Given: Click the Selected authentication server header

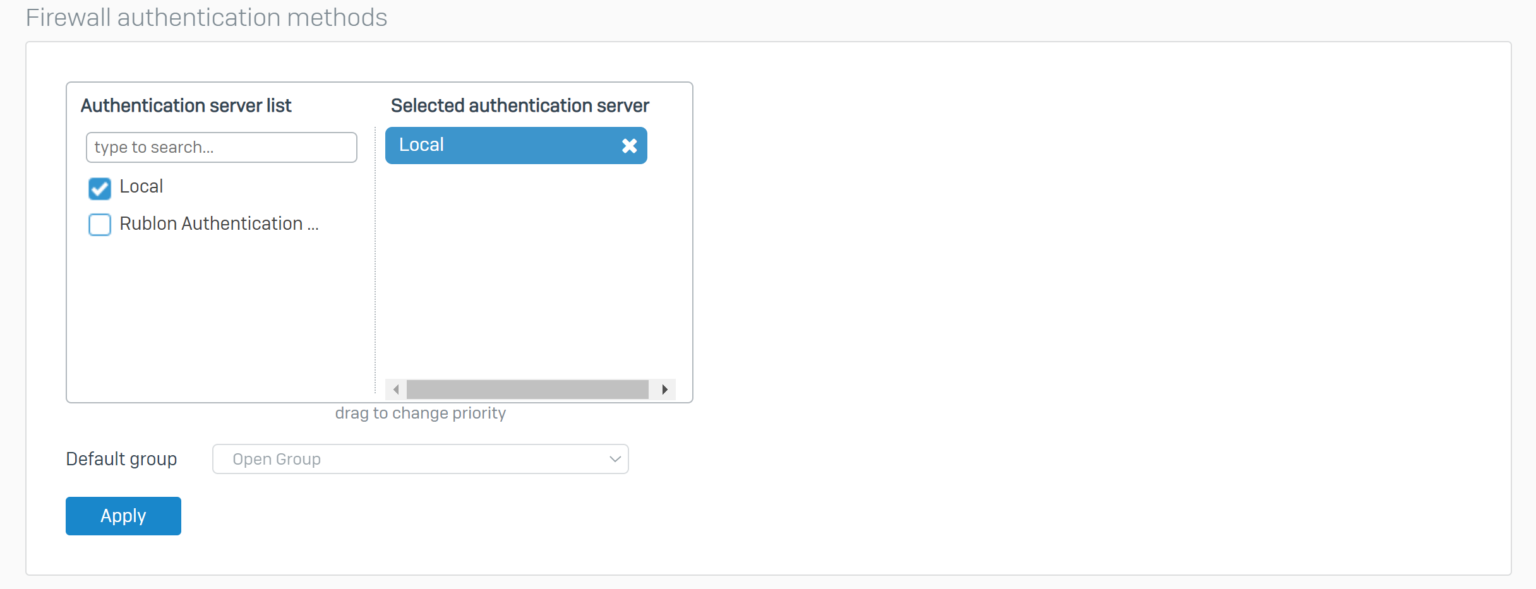Looking at the screenshot, I should (x=520, y=105).
